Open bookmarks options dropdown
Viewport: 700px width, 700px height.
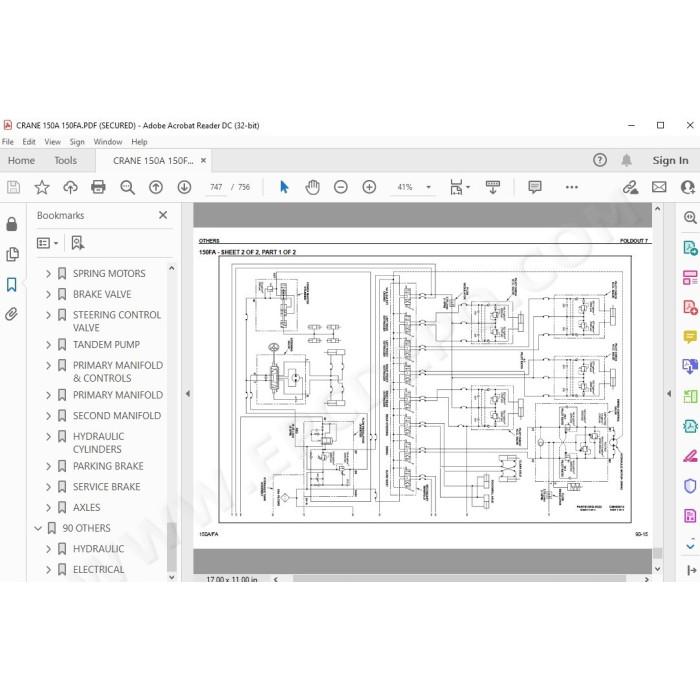[47, 243]
